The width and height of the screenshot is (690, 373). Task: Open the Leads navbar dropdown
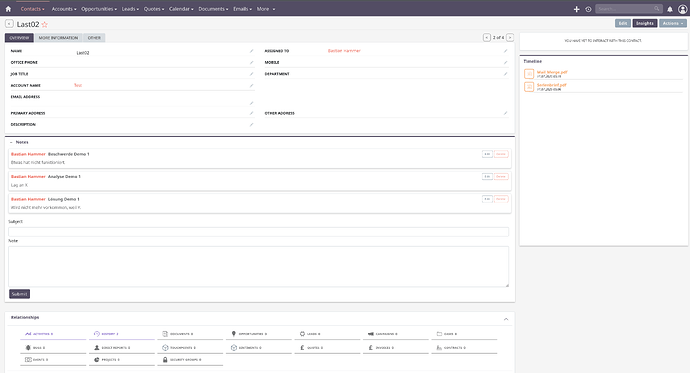click(130, 9)
